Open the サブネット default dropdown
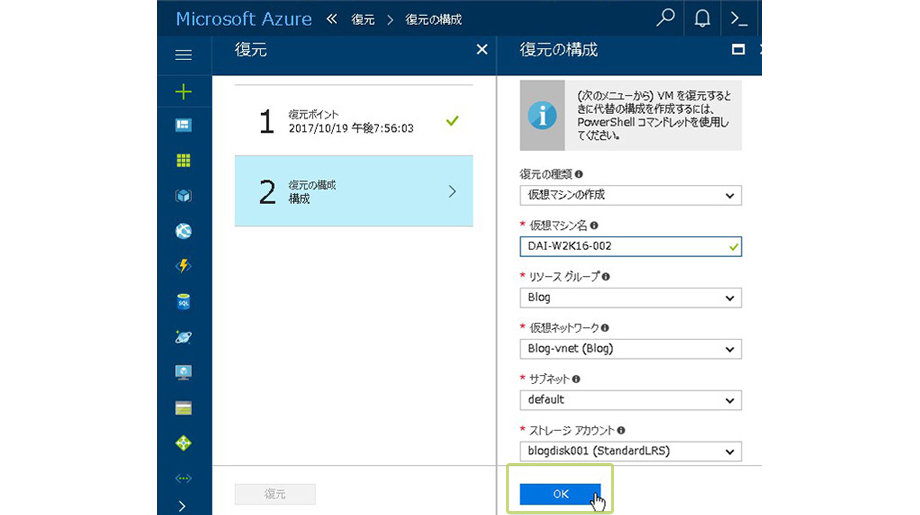The width and height of the screenshot is (920, 515). point(630,400)
